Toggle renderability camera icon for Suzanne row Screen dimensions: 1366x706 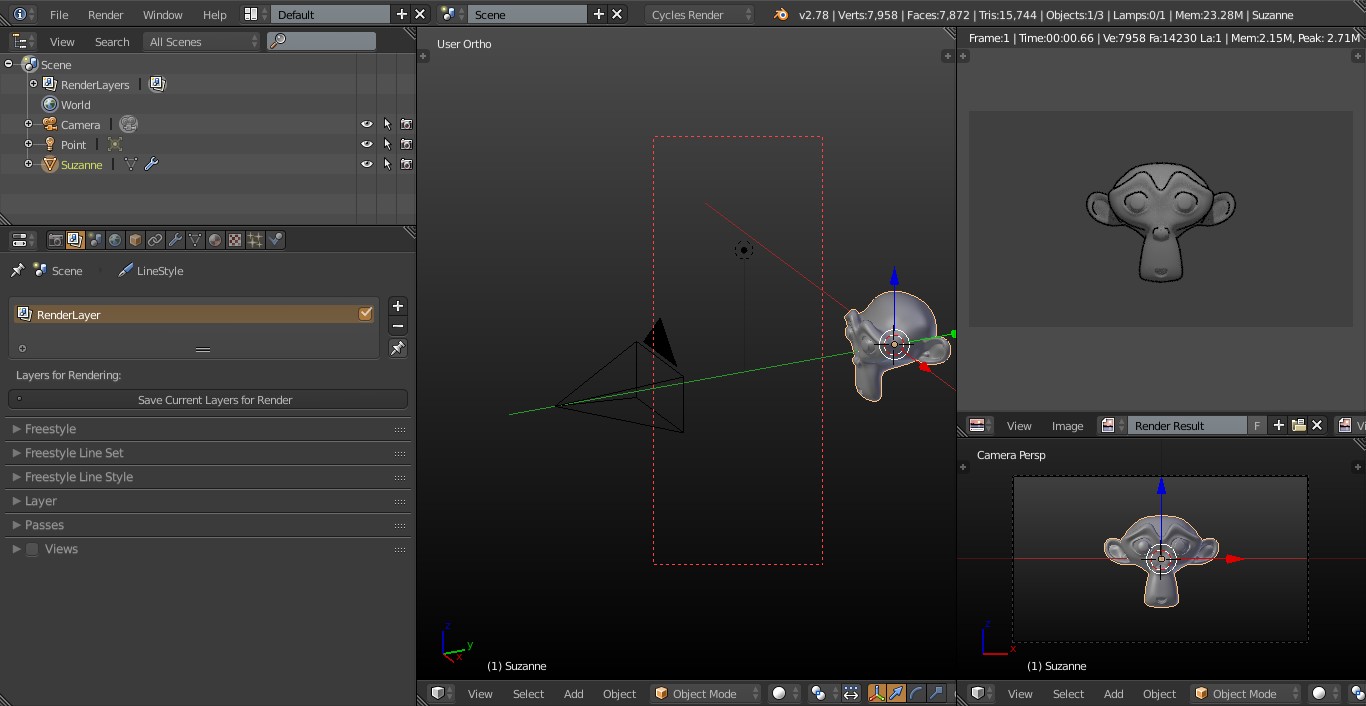(406, 164)
